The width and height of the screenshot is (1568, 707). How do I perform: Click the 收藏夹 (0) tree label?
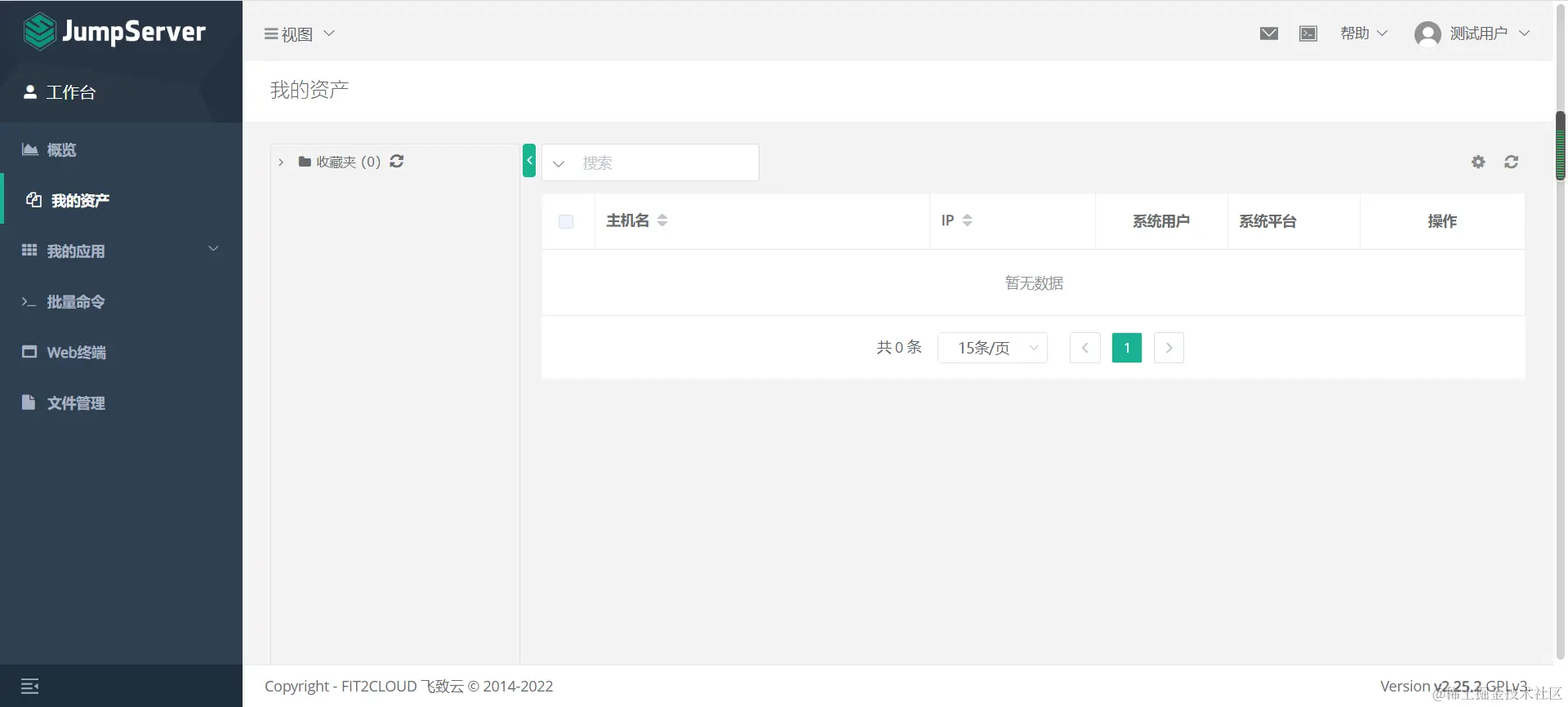(349, 162)
